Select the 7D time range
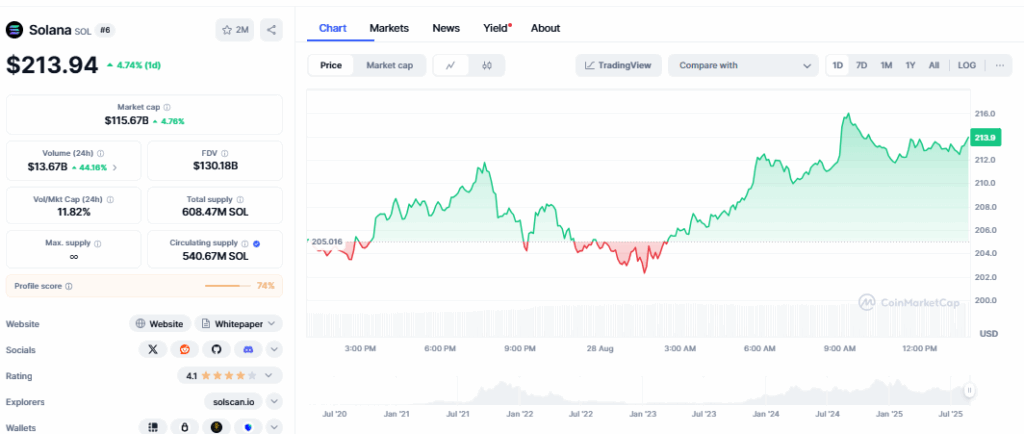The image size is (1024, 434). (861, 65)
